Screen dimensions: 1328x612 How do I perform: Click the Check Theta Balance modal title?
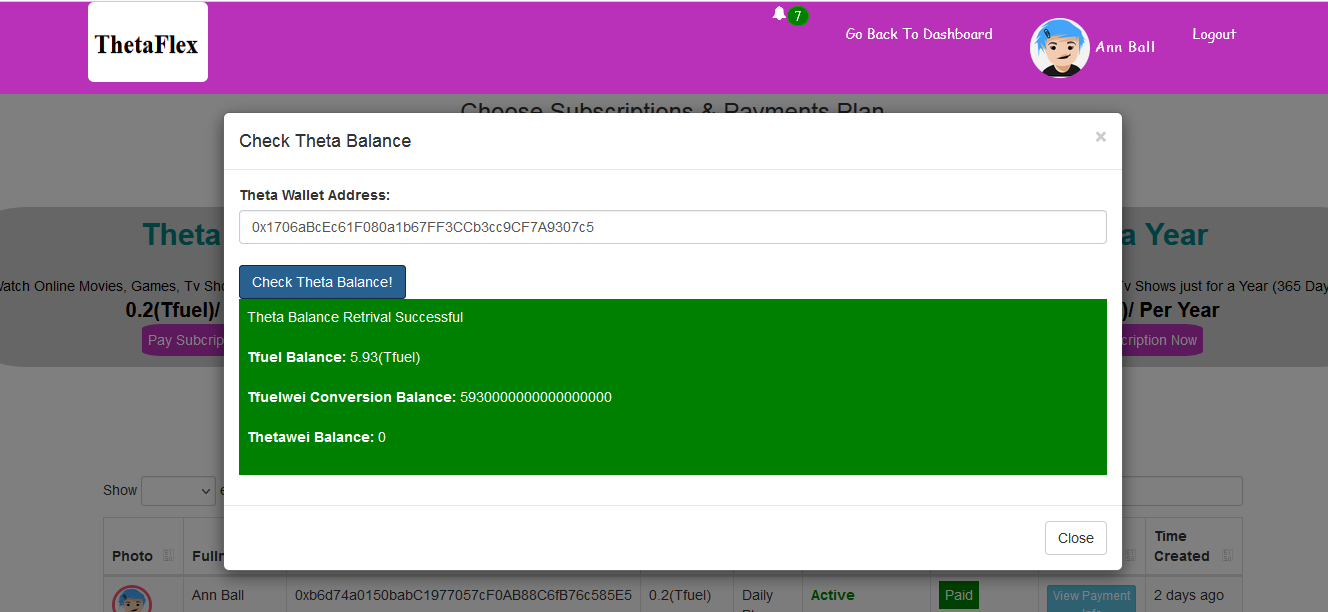pyautogui.click(x=325, y=141)
